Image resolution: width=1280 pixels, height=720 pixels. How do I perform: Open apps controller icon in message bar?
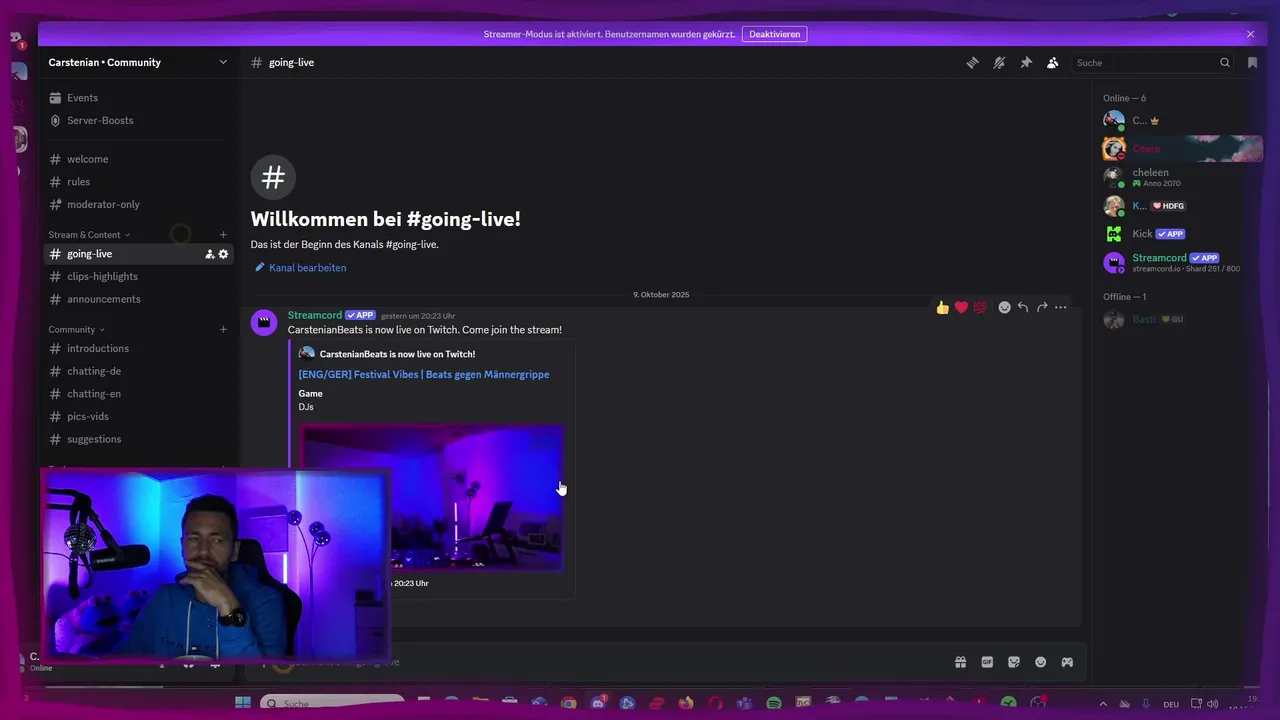tap(1067, 662)
